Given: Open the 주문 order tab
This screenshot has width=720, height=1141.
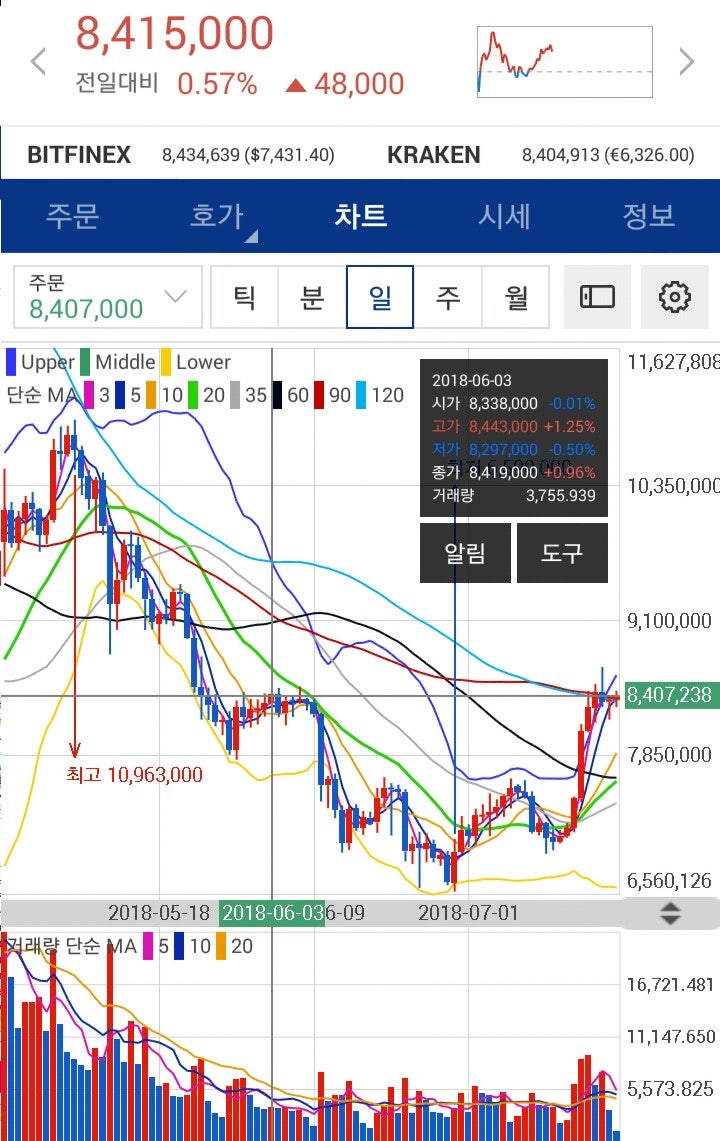Looking at the screenshot, I should (x=72, y=216).
